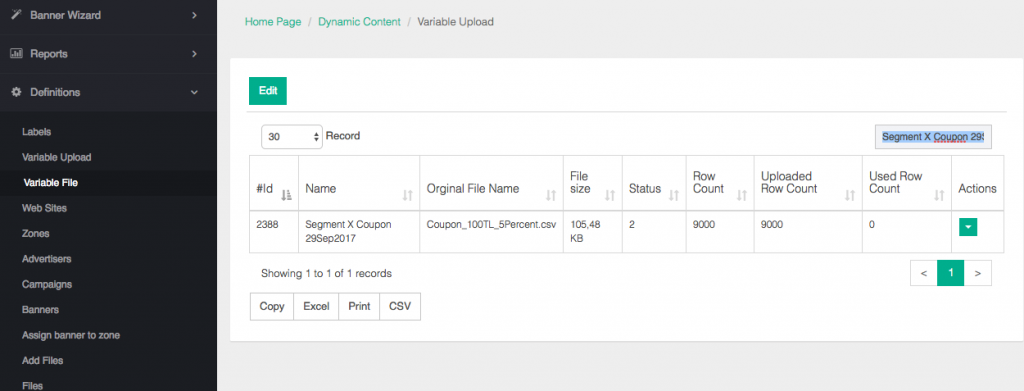Open Zones in the sidebar
The image size is (1024, 391).
coord(35,233)
